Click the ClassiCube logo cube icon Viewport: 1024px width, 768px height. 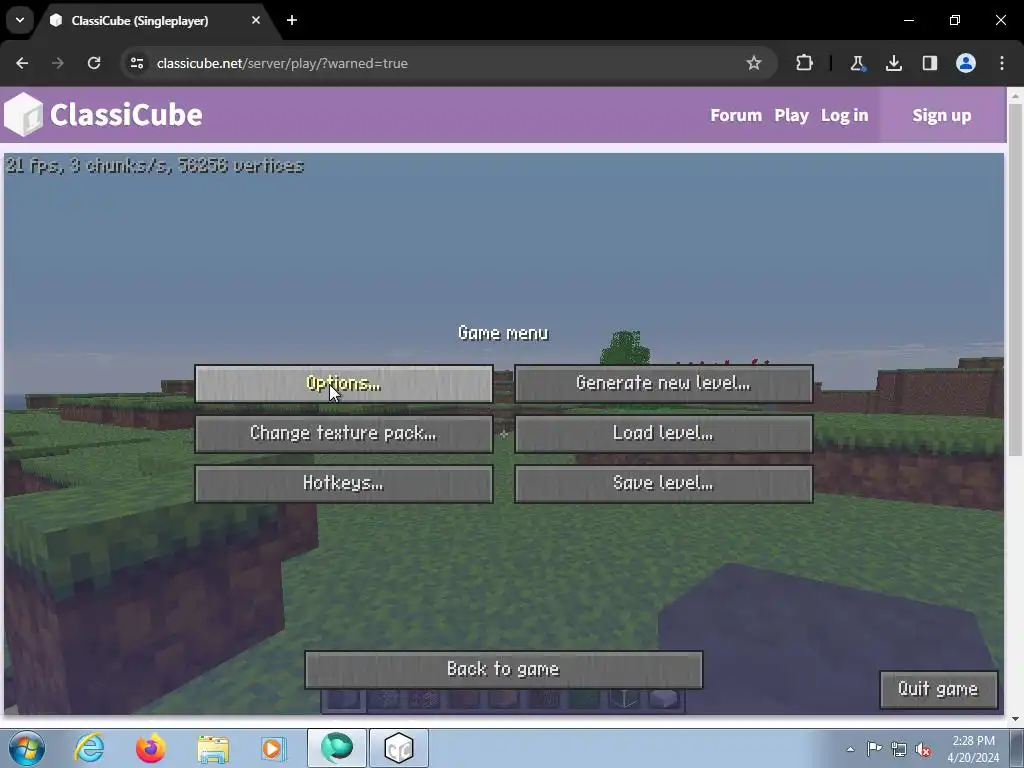click(x=24, y=115)
